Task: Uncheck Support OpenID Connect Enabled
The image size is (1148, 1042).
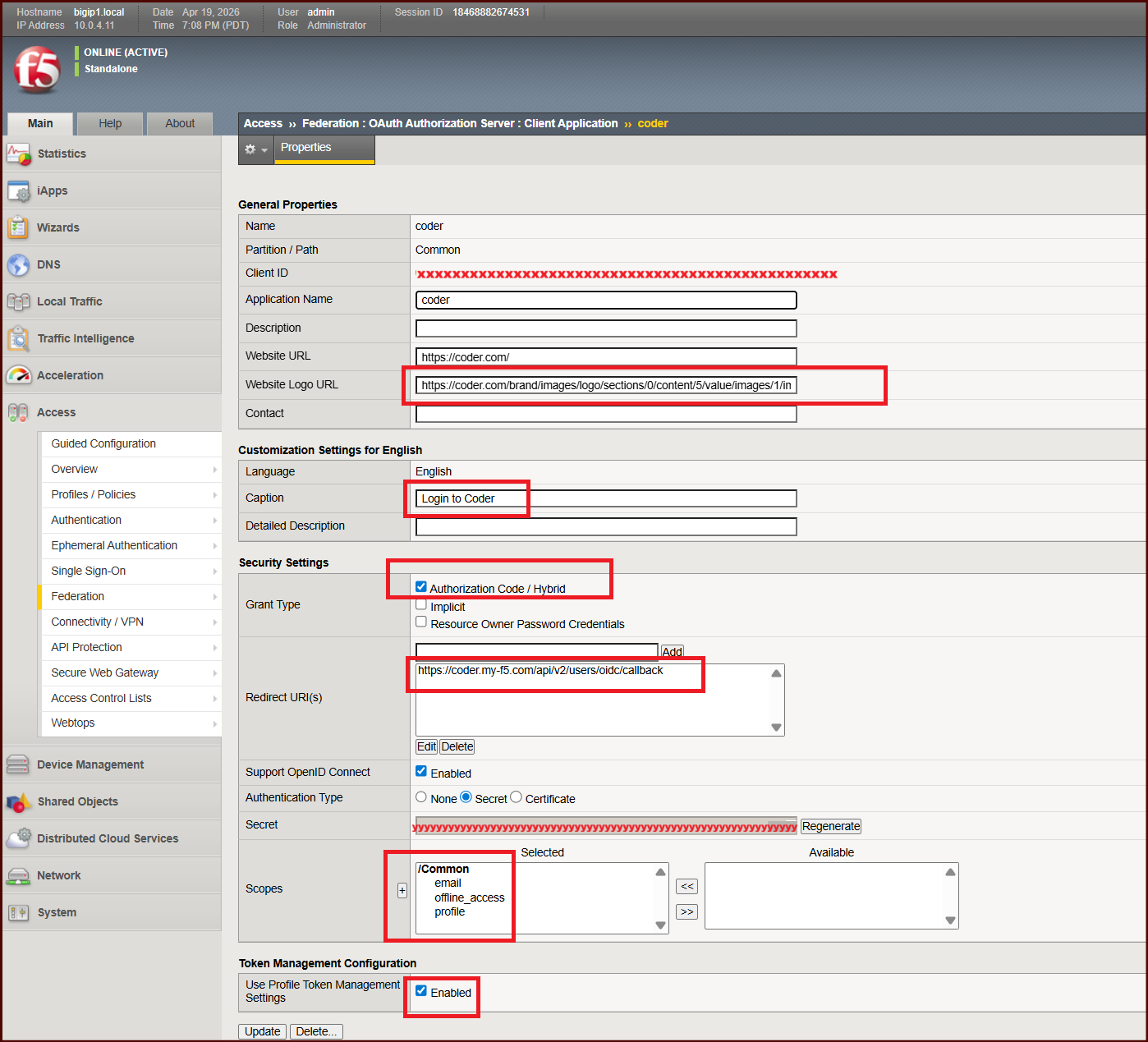Action: tap(421, 771)
